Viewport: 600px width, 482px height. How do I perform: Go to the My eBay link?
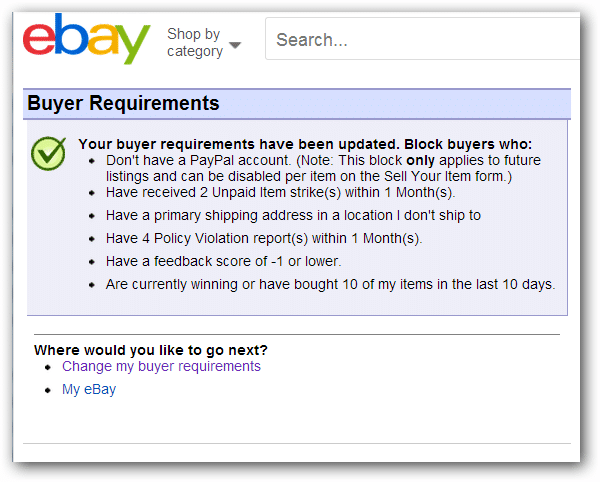coord(89,389)
